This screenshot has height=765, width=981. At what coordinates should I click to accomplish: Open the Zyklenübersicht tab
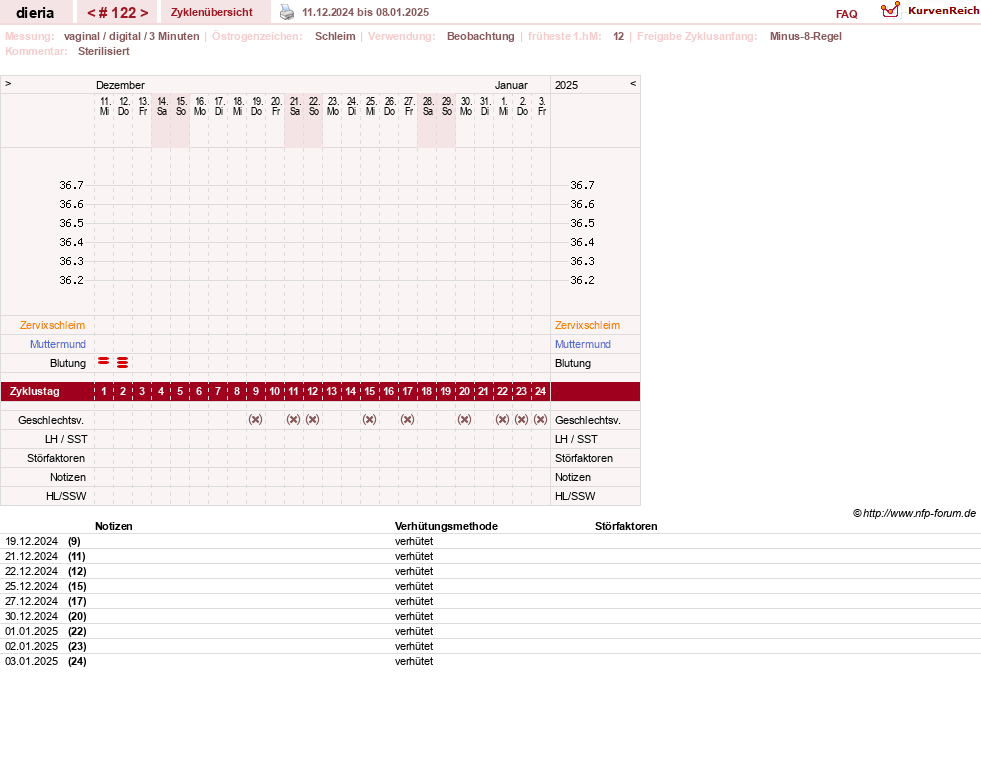pyautogui.click(x=211, y=13)
